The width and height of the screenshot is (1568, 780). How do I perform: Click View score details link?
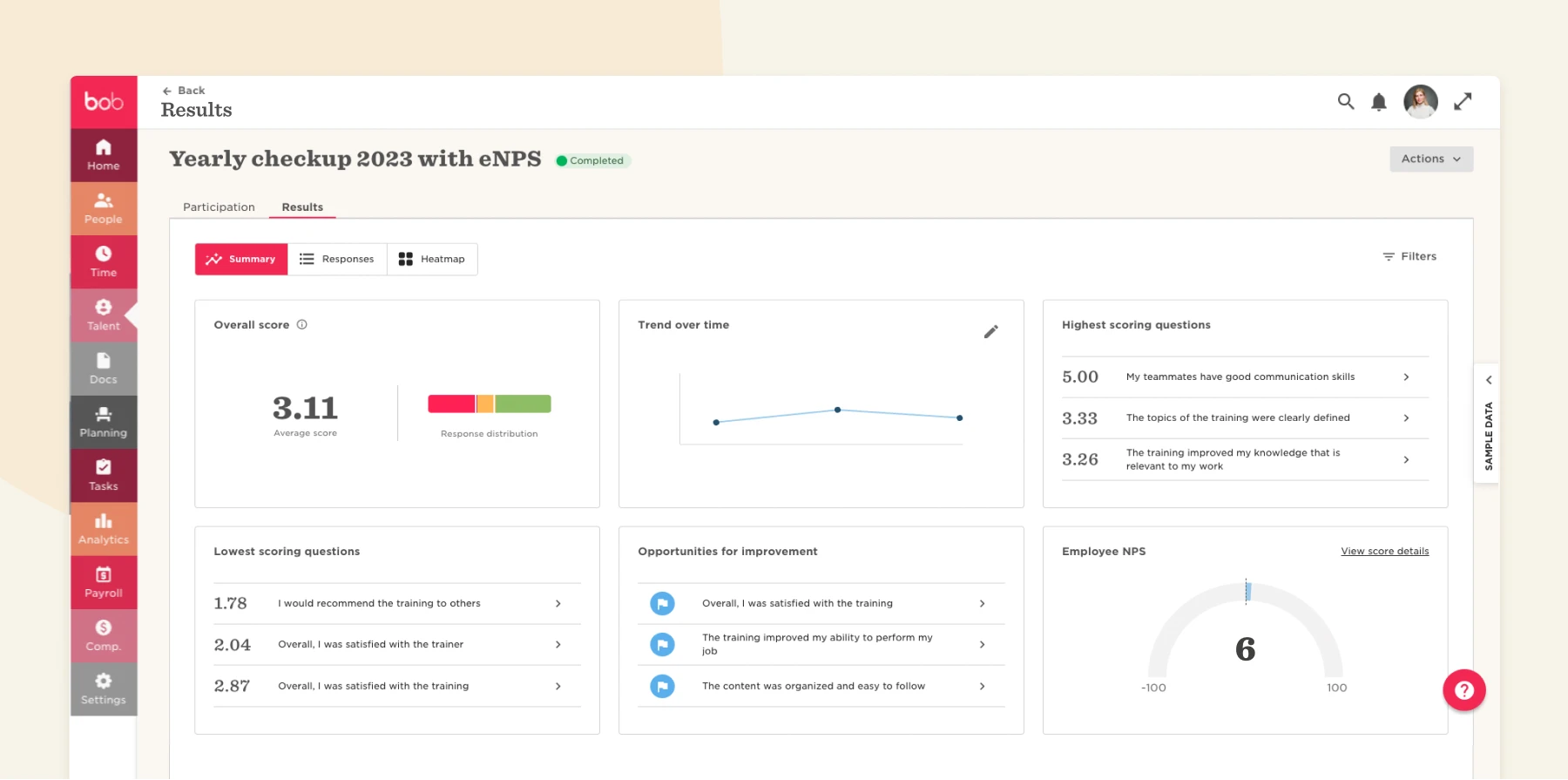(x=1385, y=552)
